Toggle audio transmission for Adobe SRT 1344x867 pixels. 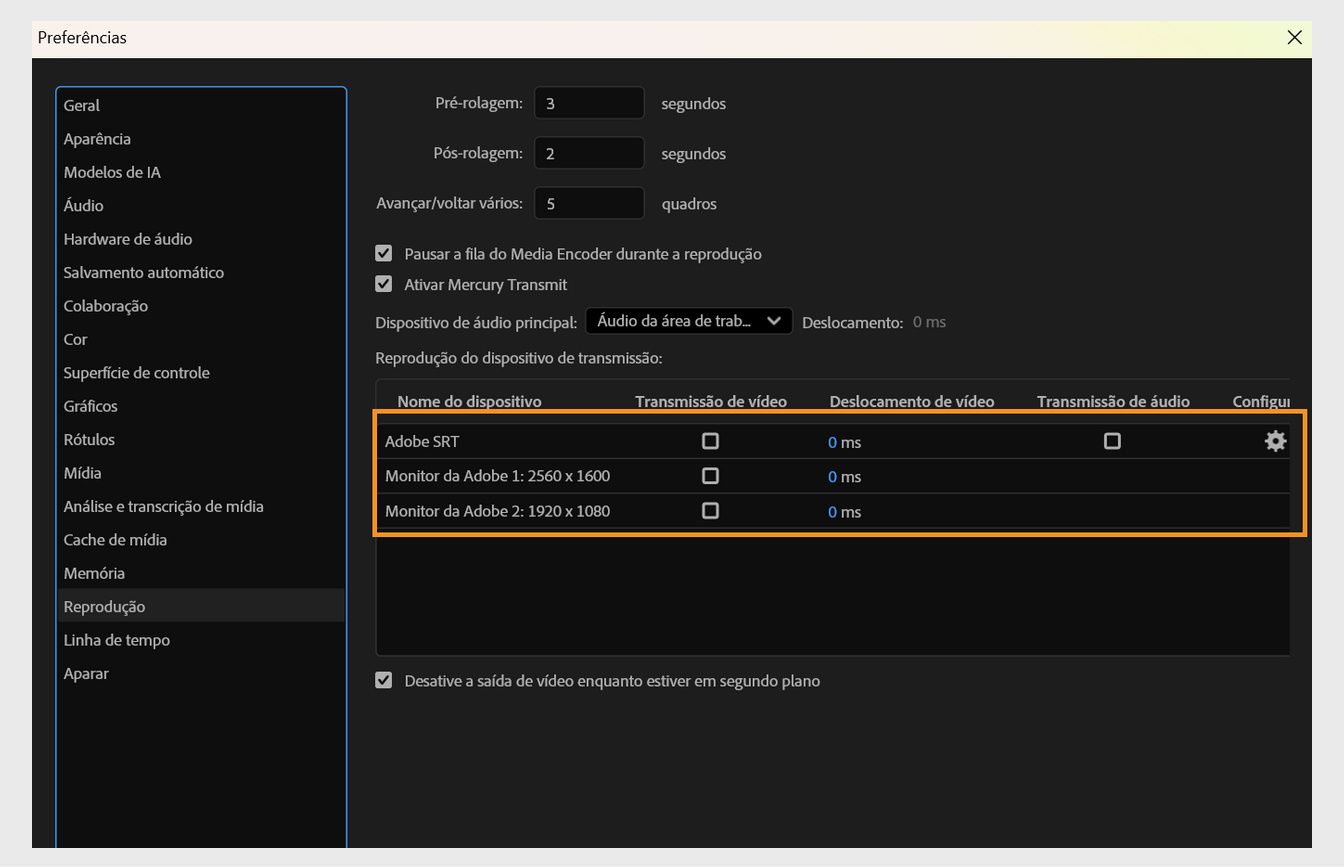pos(1112,440)
